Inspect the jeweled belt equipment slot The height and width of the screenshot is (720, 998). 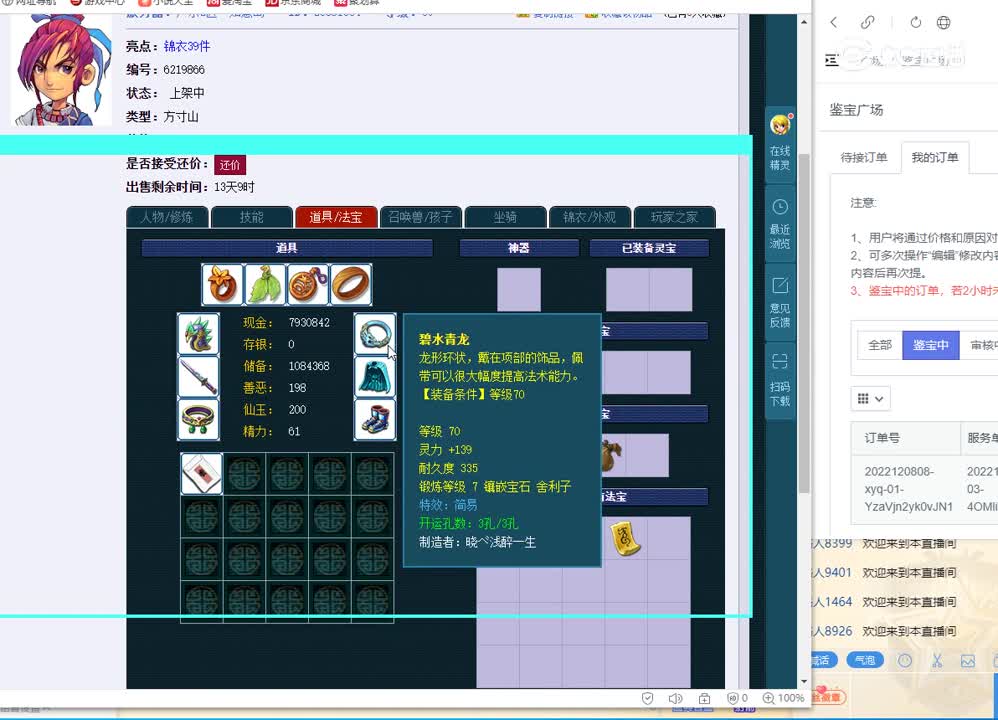point(199,420)
